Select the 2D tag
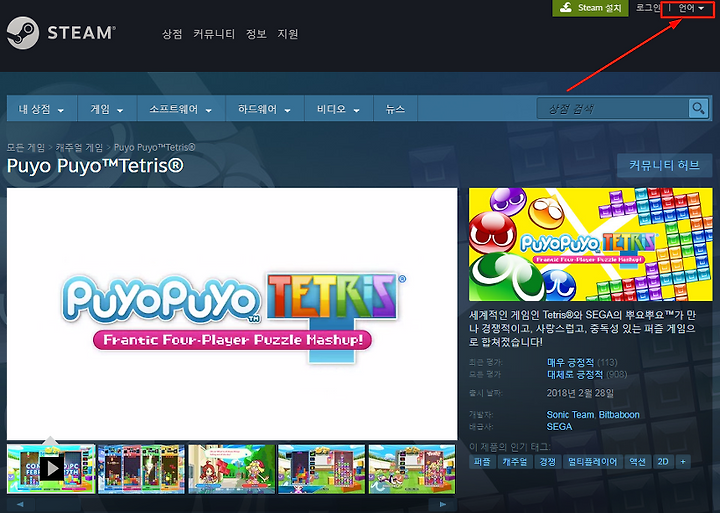 coord(663,462)
